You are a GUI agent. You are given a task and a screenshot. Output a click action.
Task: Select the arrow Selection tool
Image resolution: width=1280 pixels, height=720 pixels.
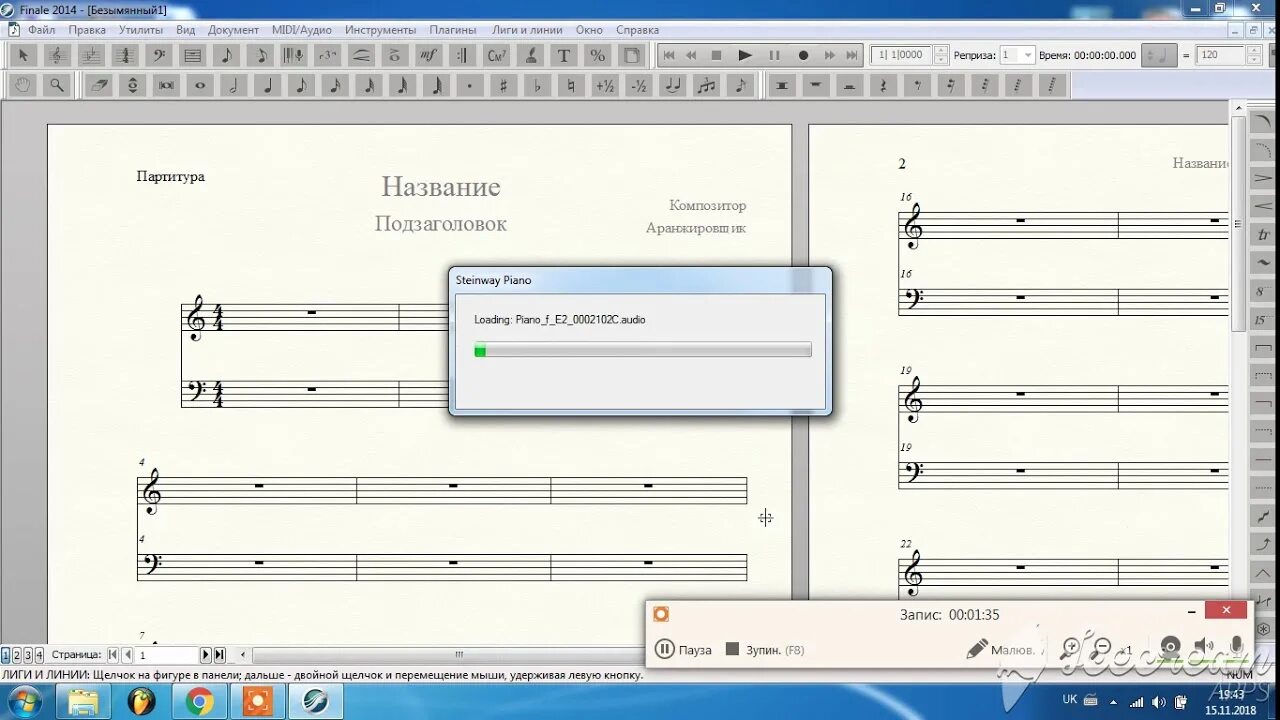tap(24, 55)
